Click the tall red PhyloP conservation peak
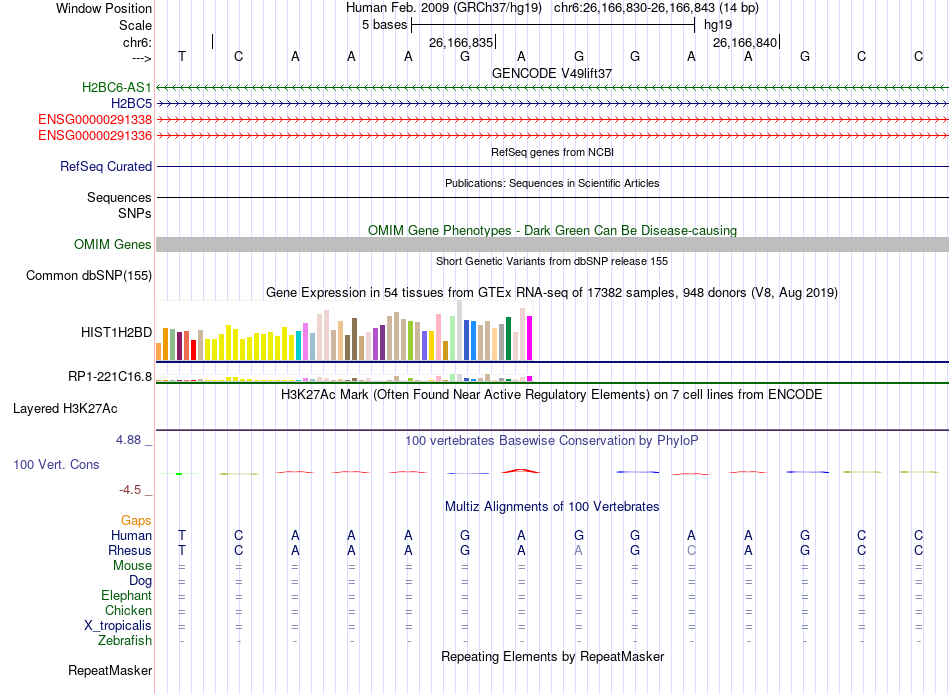This screenshot has height=694, width=950. click(x=521, y=470)
